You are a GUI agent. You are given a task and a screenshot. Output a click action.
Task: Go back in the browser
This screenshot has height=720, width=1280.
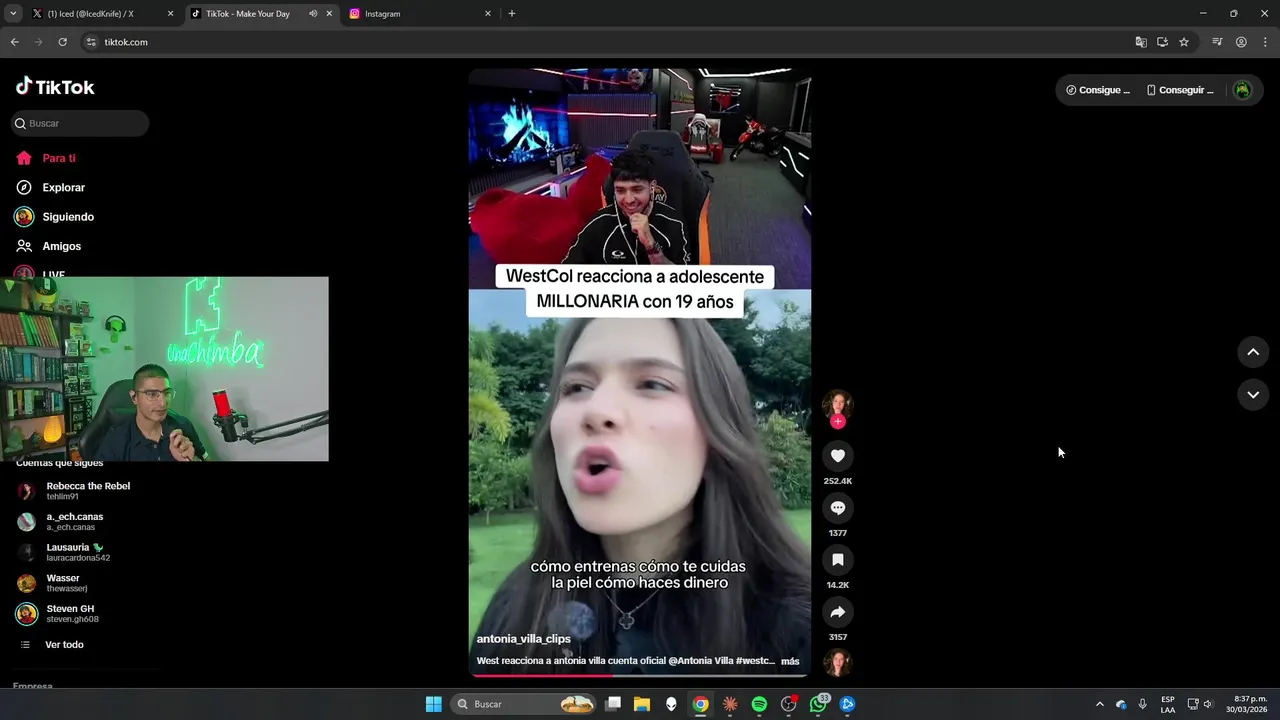tap(14, 42)
